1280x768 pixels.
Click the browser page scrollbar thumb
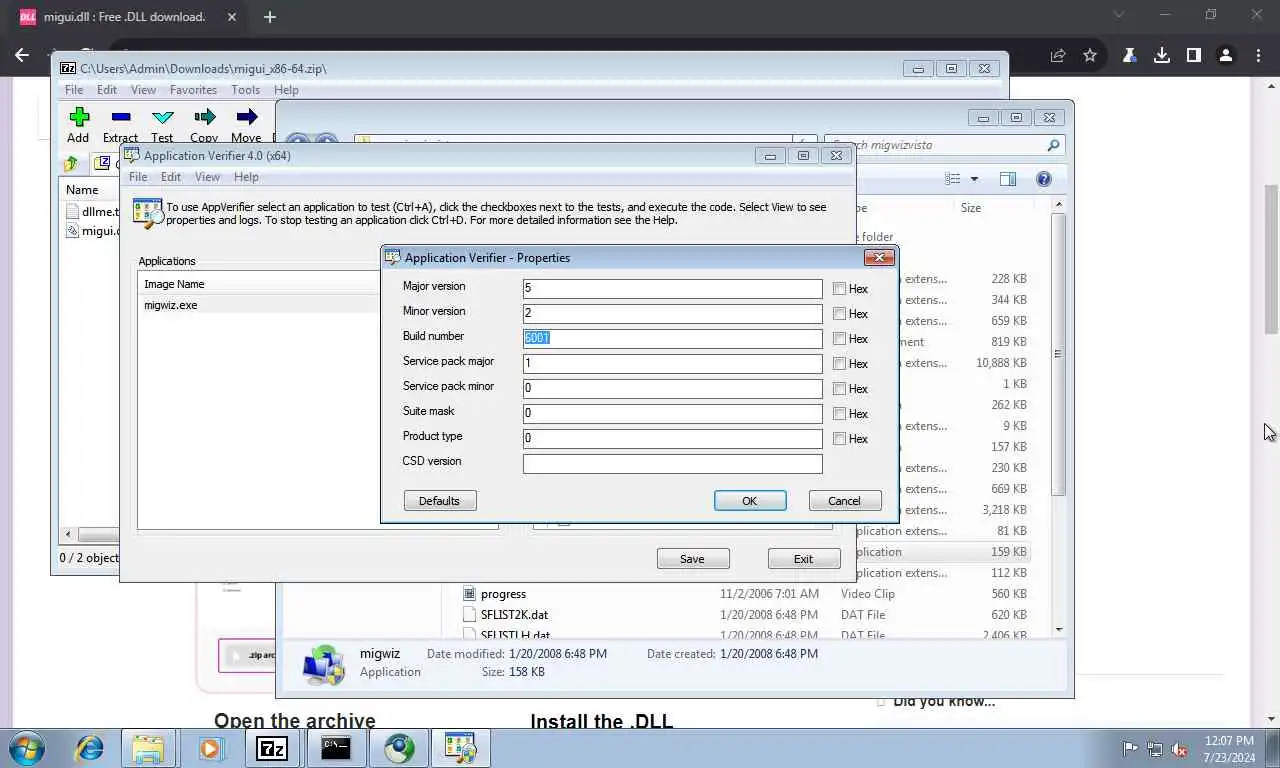(1271, 260)
